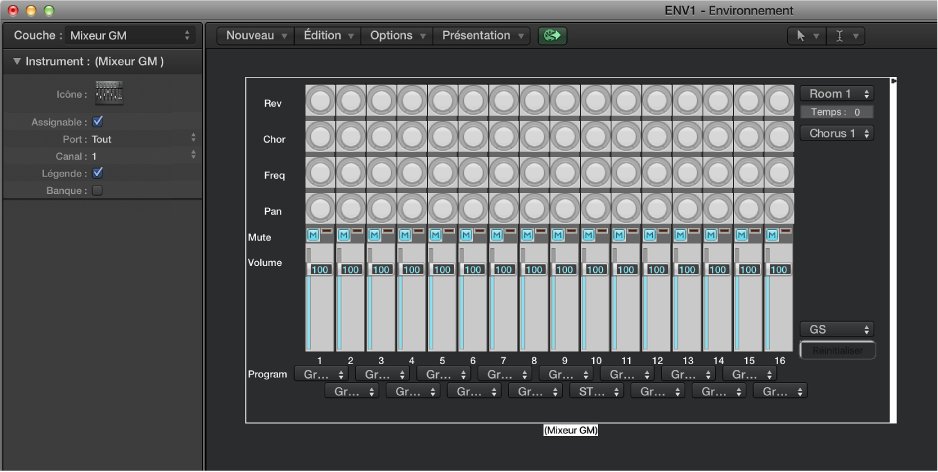Open the Room 1 reverb type dropdown
Screen dimensions: 938x472
[836, 94]
